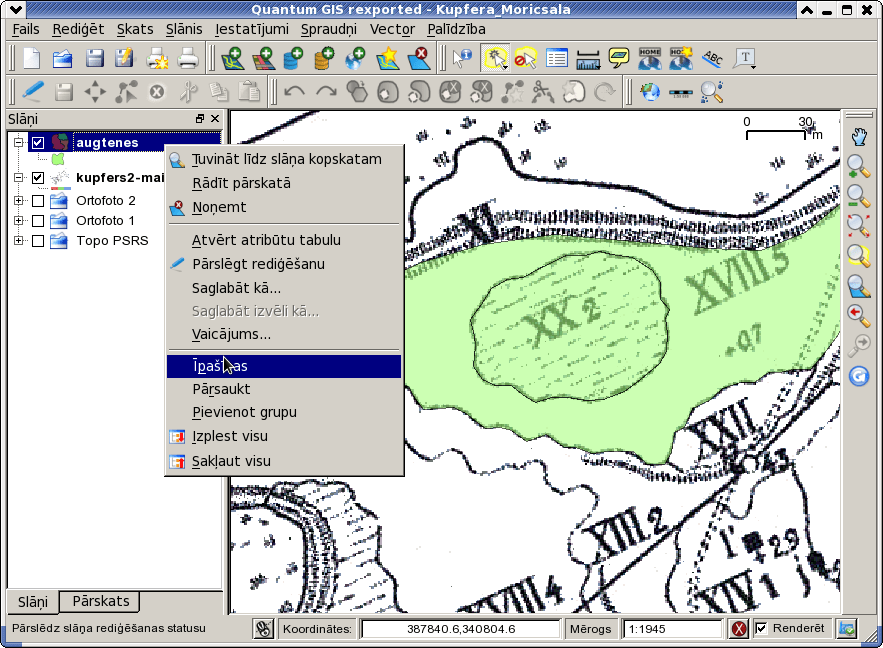
Task: Enable the Ortofoto 1 group checkbox
Action: (x=38, y=220)
